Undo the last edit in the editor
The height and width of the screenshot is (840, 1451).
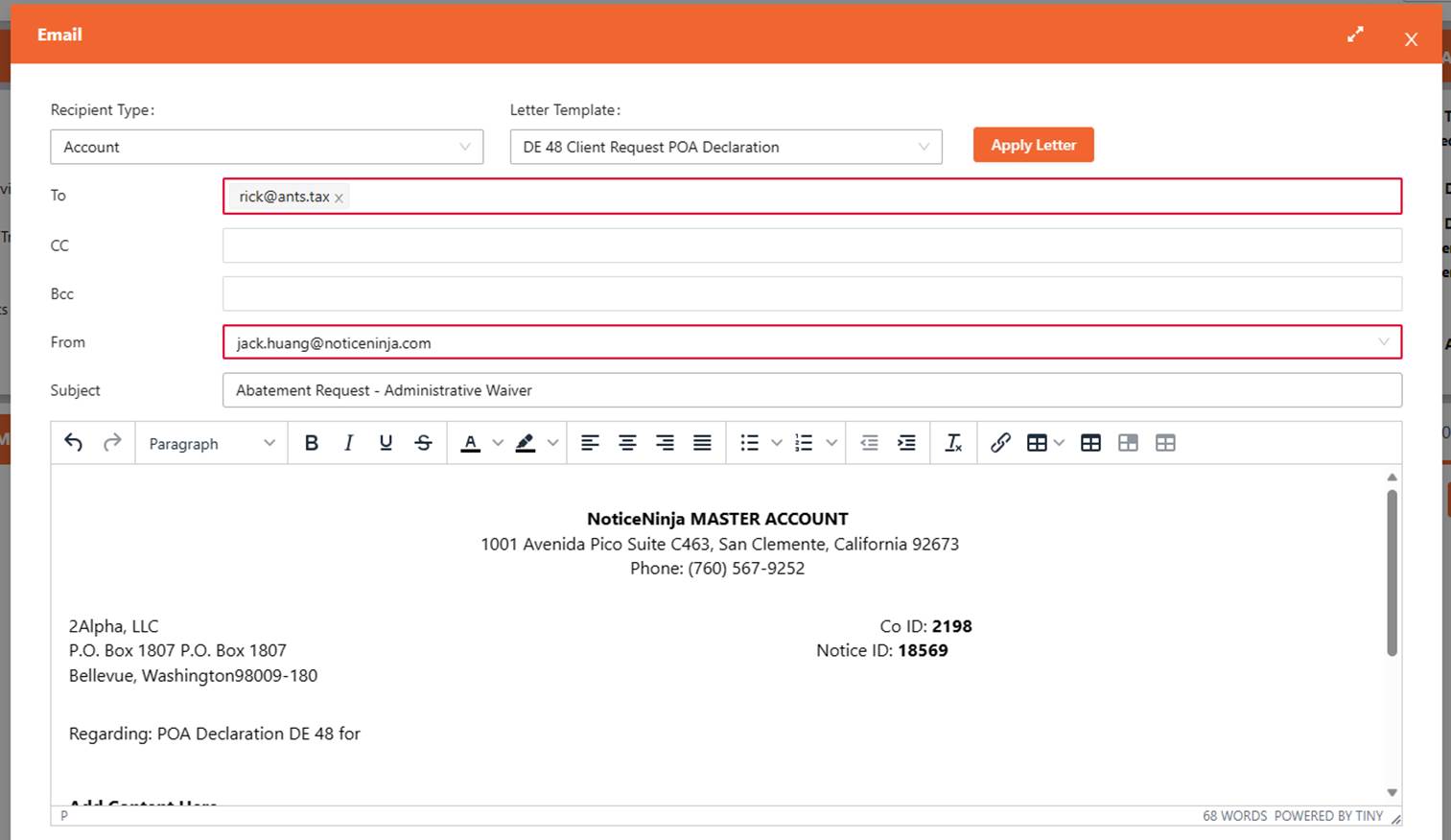tap(73, 442)
